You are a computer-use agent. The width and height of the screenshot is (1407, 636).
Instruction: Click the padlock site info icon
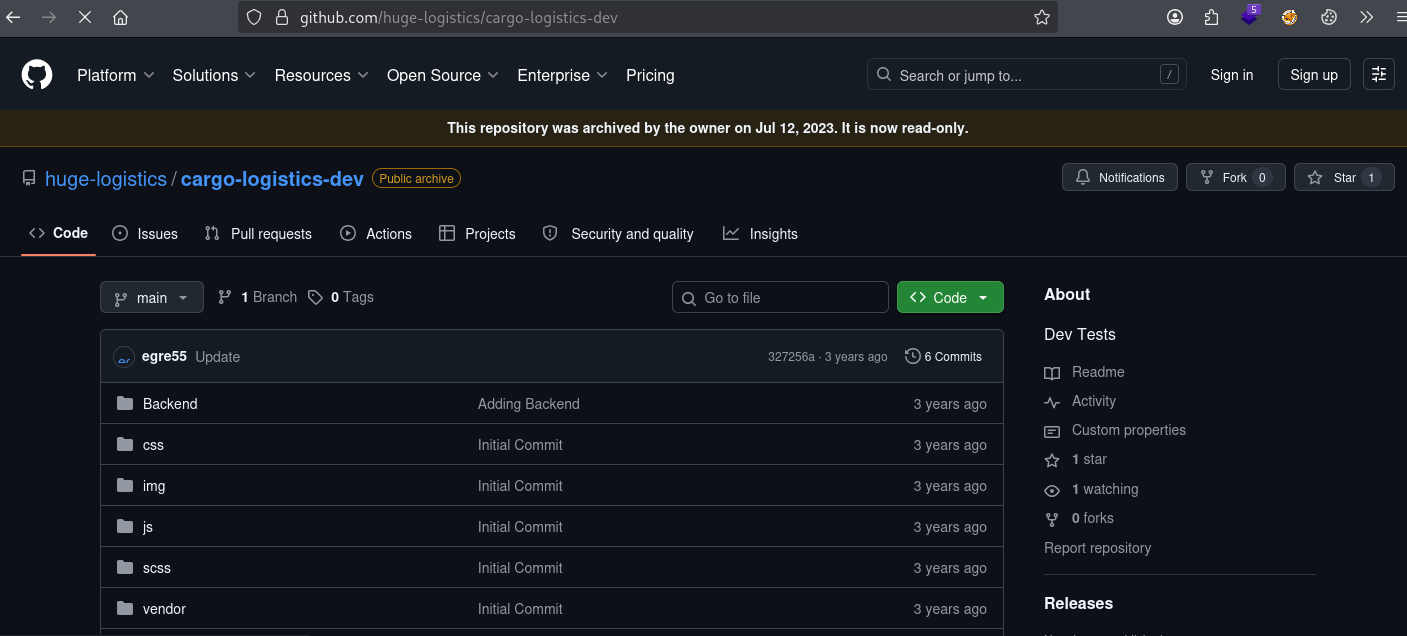pos(281,17)
